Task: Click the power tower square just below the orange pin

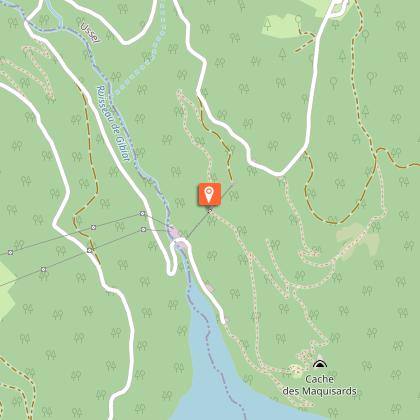Action: 210,211
